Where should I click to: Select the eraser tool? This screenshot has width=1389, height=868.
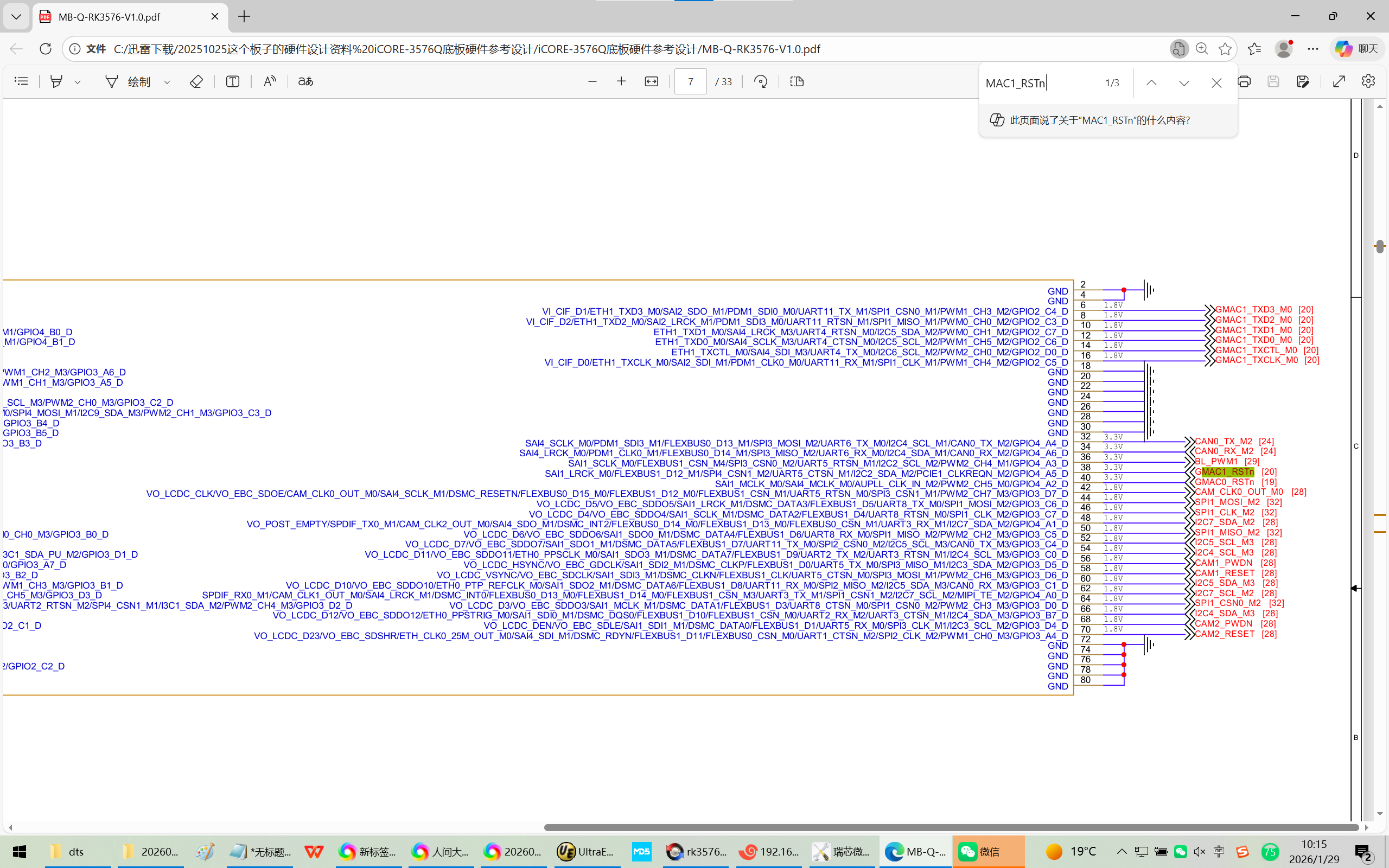196,81
